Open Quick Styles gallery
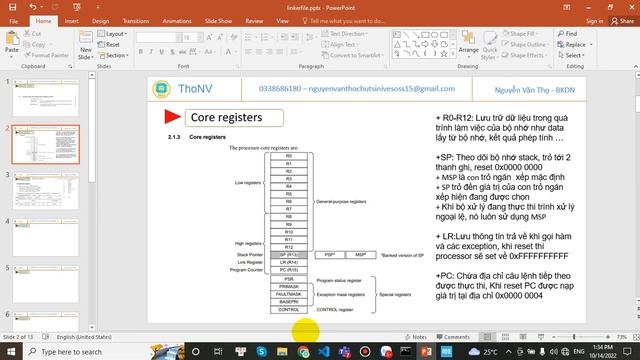 point(489,45)
